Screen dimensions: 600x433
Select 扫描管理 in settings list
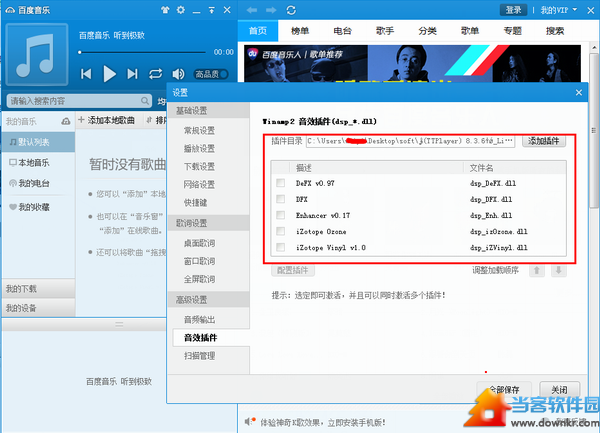click(199, 356)
